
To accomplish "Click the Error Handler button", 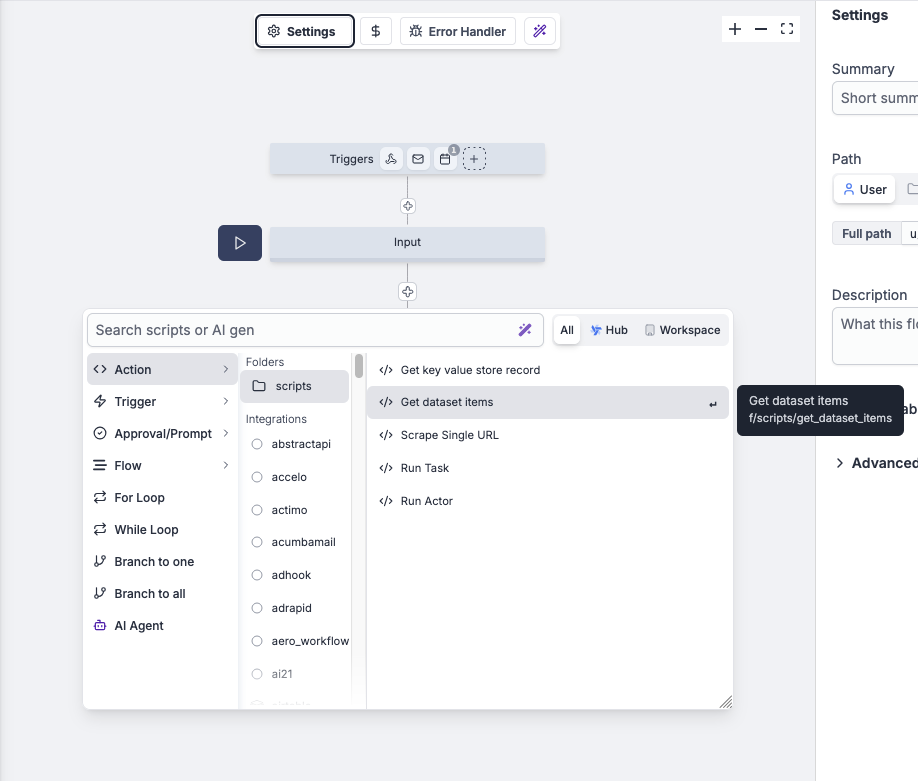I will [457, 31].
